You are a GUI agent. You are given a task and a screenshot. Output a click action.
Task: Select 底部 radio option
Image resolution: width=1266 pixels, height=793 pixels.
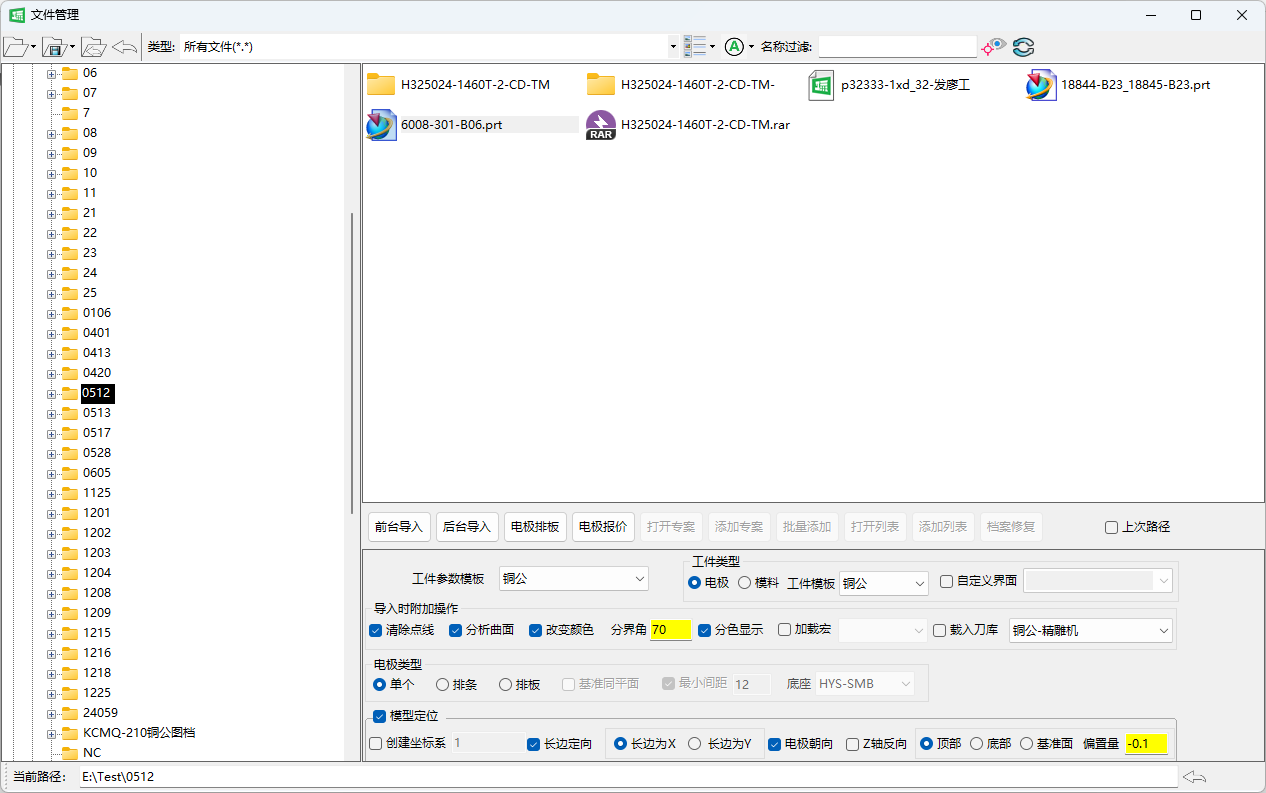(976, 744)
